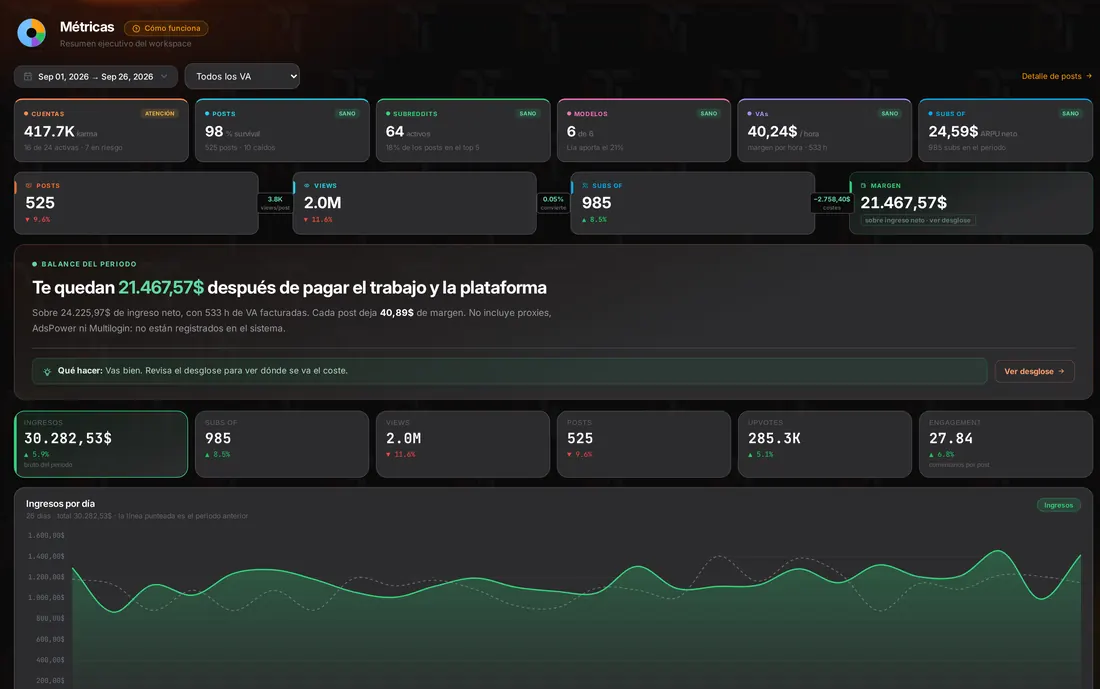Click the calendar icon in the date range picker
The height and width of the screenshot is (689, 1100).
coord(28,76)
